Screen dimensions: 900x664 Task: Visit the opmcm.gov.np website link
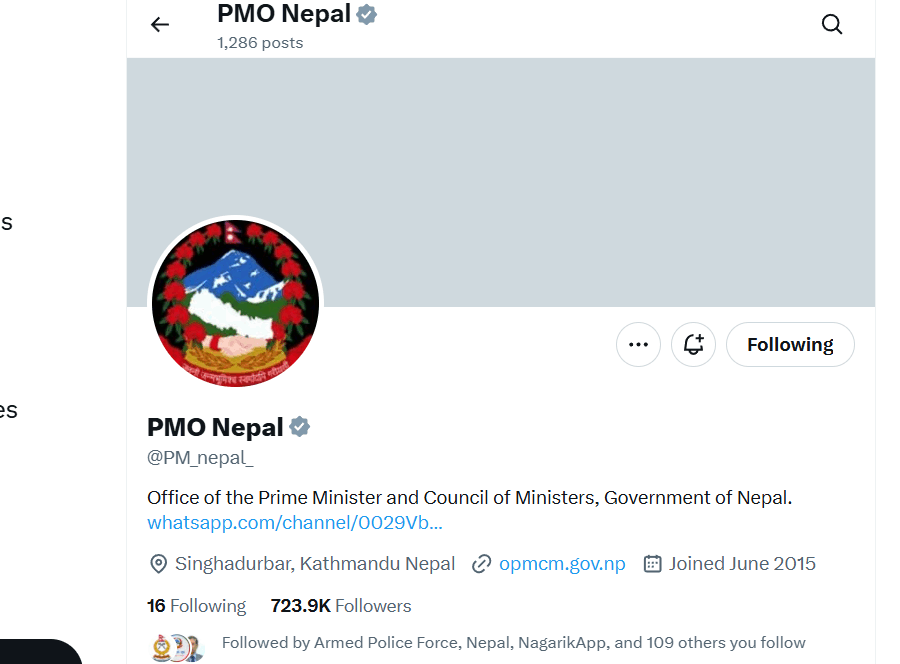click(562, 564)
